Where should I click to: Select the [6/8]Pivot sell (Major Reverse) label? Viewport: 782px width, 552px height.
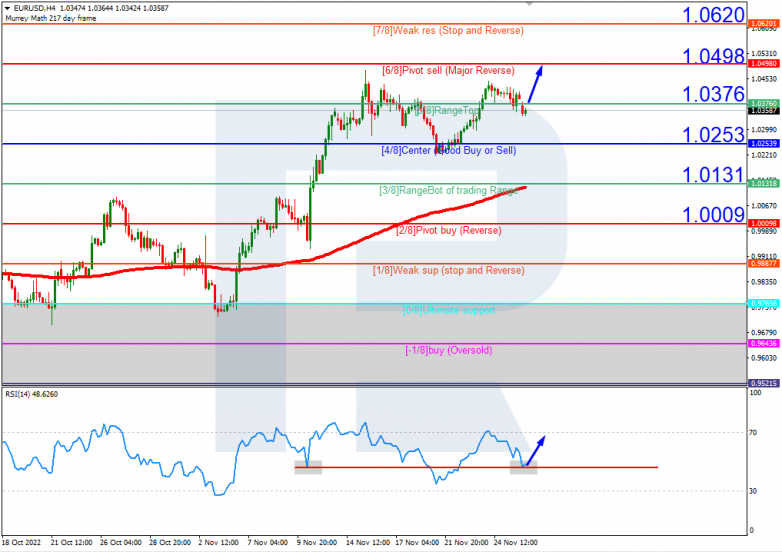pyautogui.click(x=448, y=70)
